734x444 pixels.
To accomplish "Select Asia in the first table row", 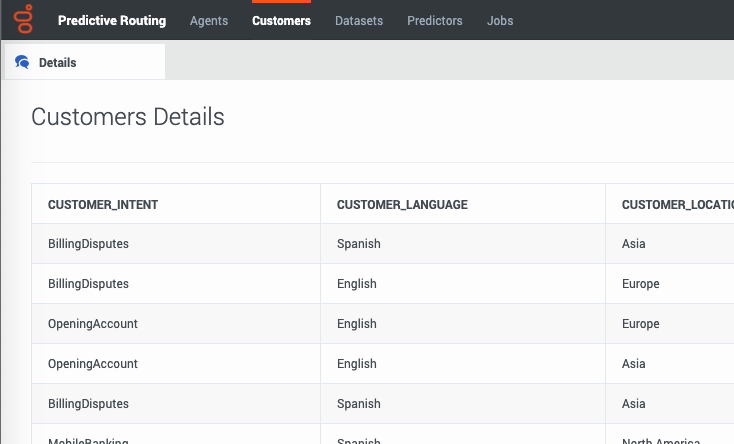I will [633, 244].
